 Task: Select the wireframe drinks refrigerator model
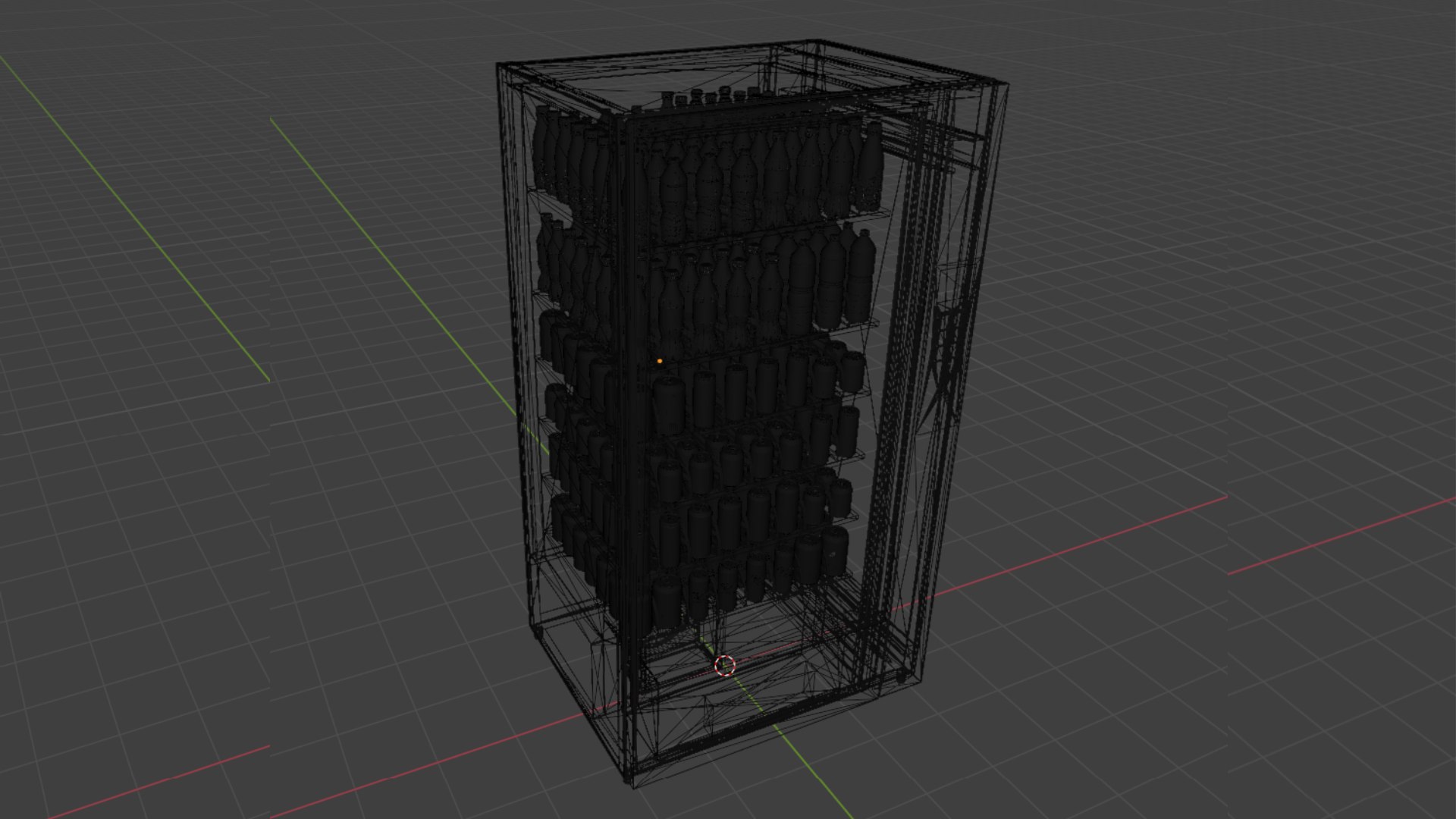click(x=752, y=413)
